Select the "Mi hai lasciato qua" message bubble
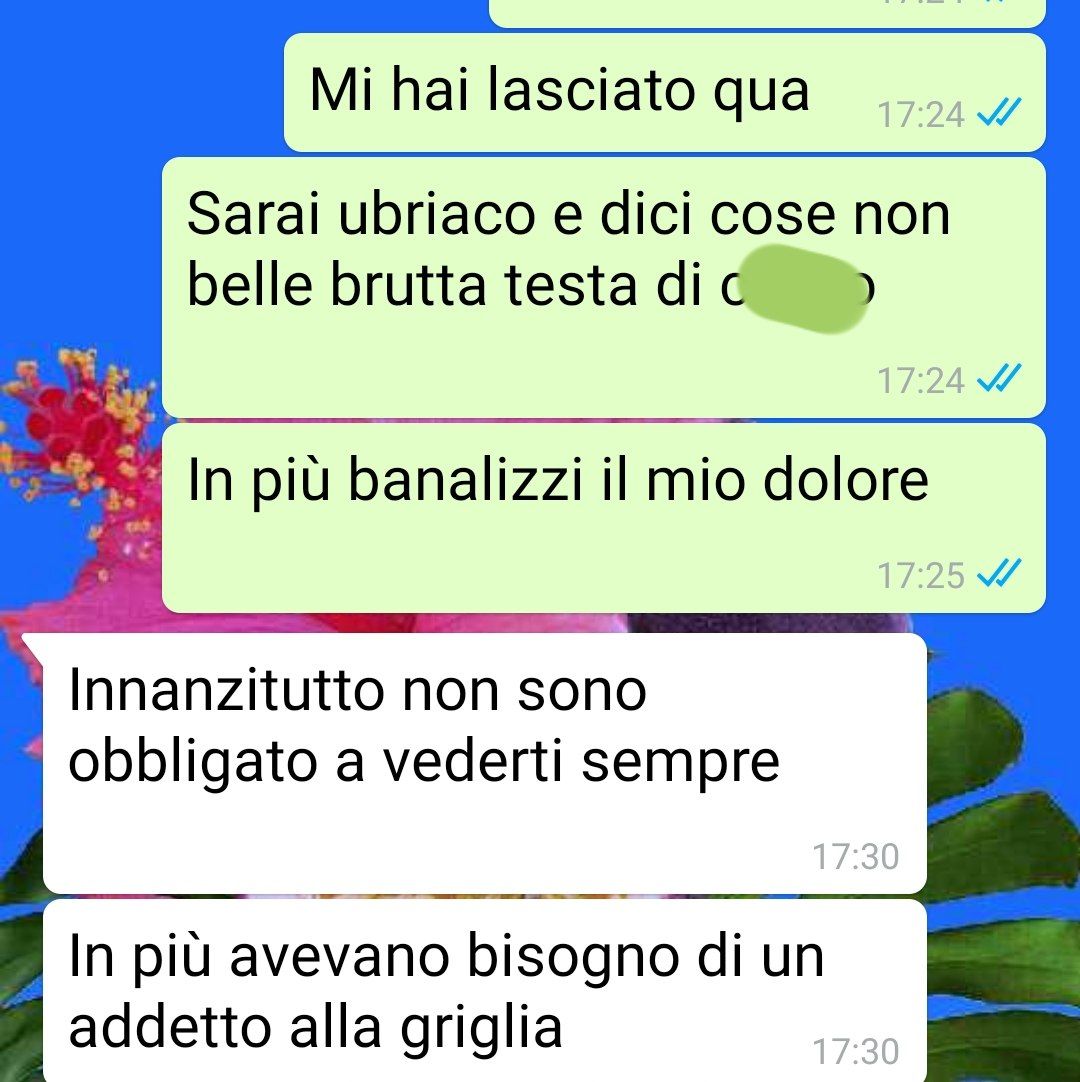Screen dimensions: 1080x1082 (665, 92)
